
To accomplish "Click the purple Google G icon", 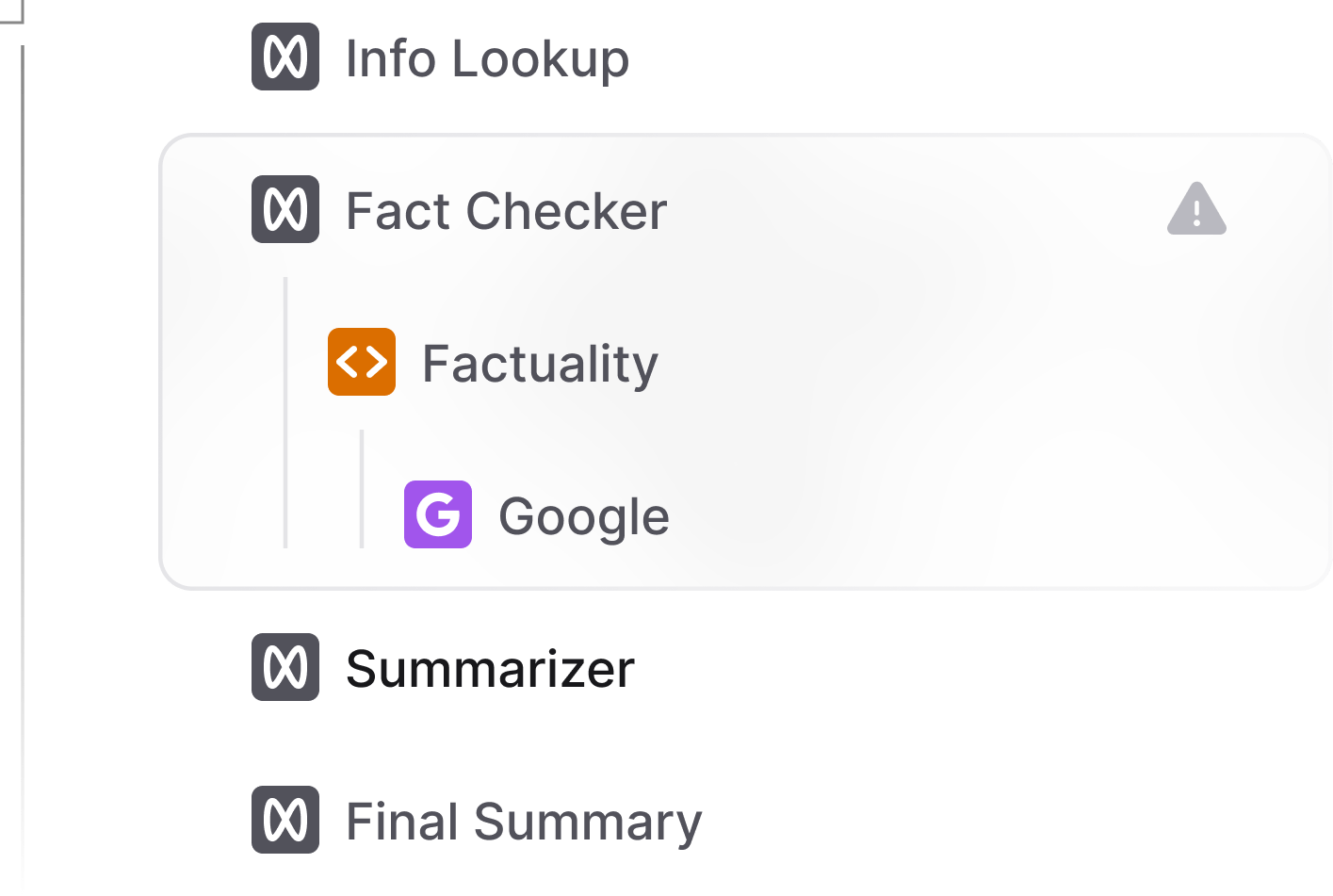I will click(x=438, y=514).
